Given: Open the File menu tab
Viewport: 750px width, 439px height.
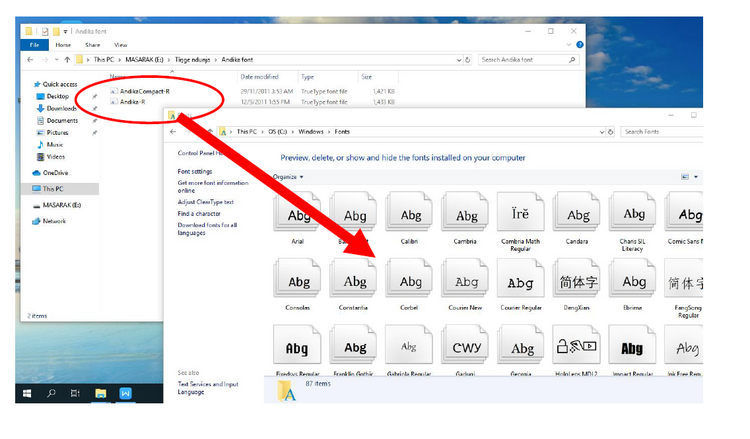Looking at the screenshot, I should tap(34, 45).
